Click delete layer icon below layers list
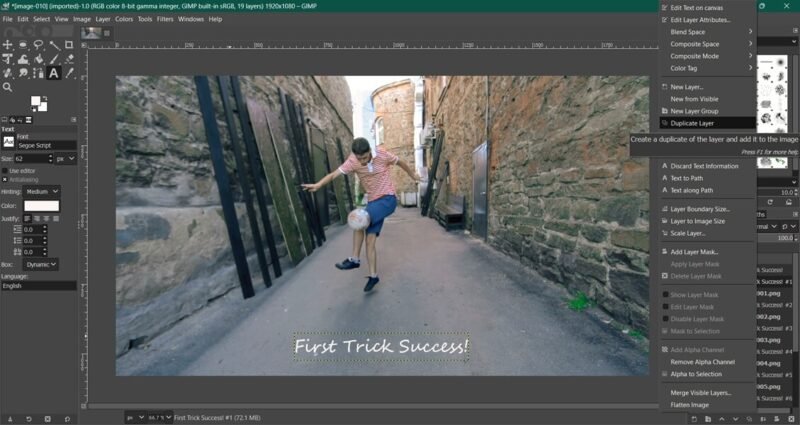 (x=791, y=419)
